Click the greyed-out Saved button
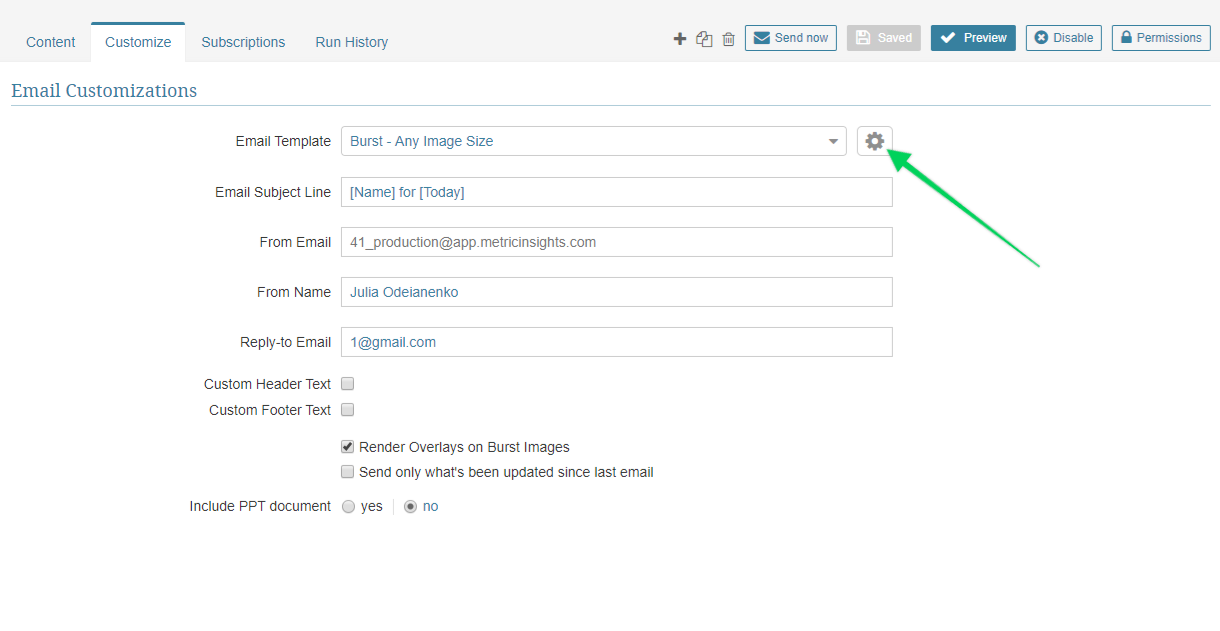1220x631 pixels. pos(884,38)
